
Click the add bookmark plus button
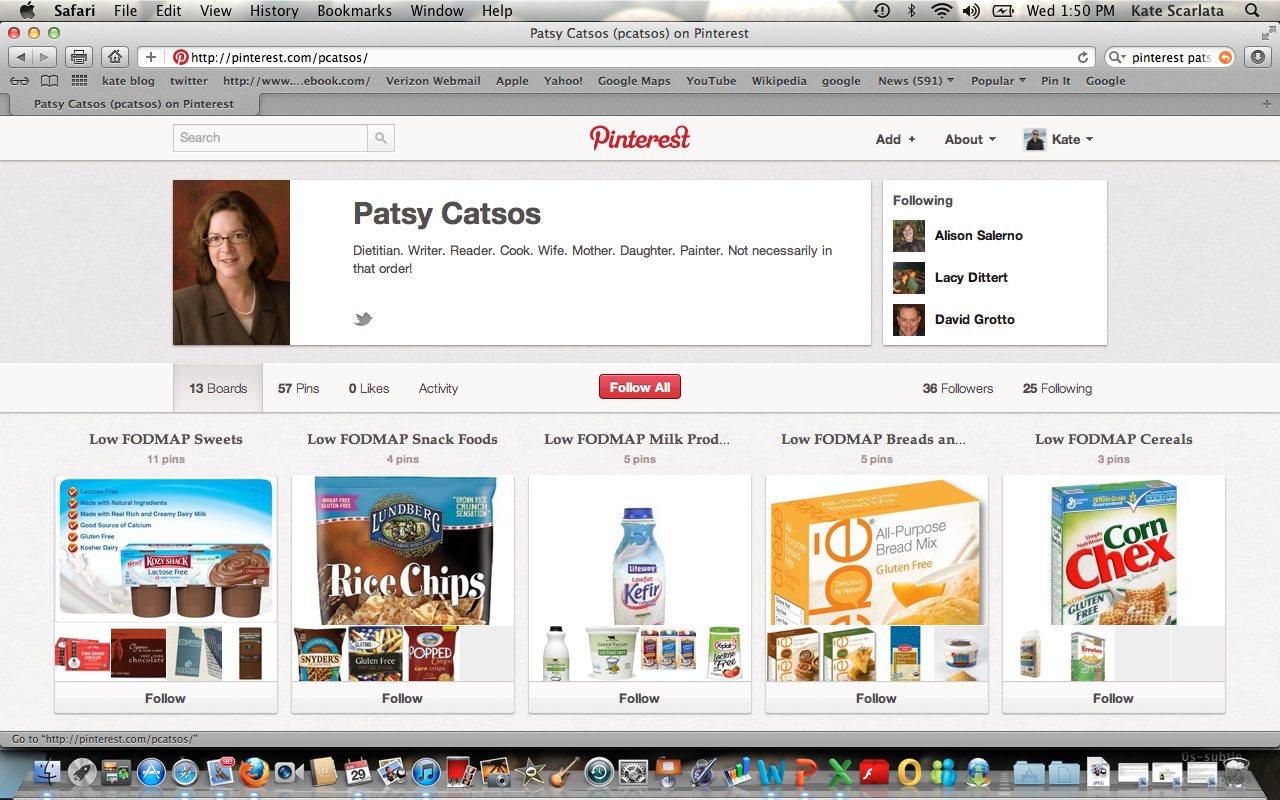point(150,57)
